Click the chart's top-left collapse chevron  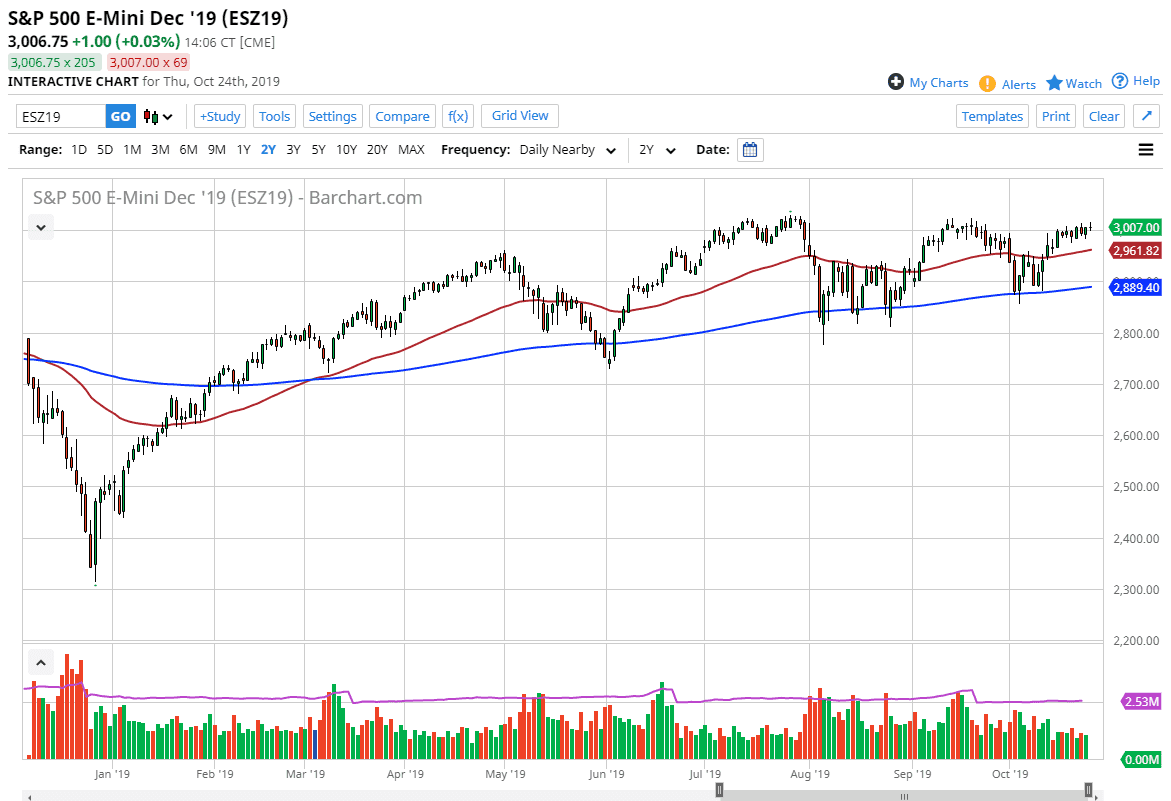coord(41,227)
